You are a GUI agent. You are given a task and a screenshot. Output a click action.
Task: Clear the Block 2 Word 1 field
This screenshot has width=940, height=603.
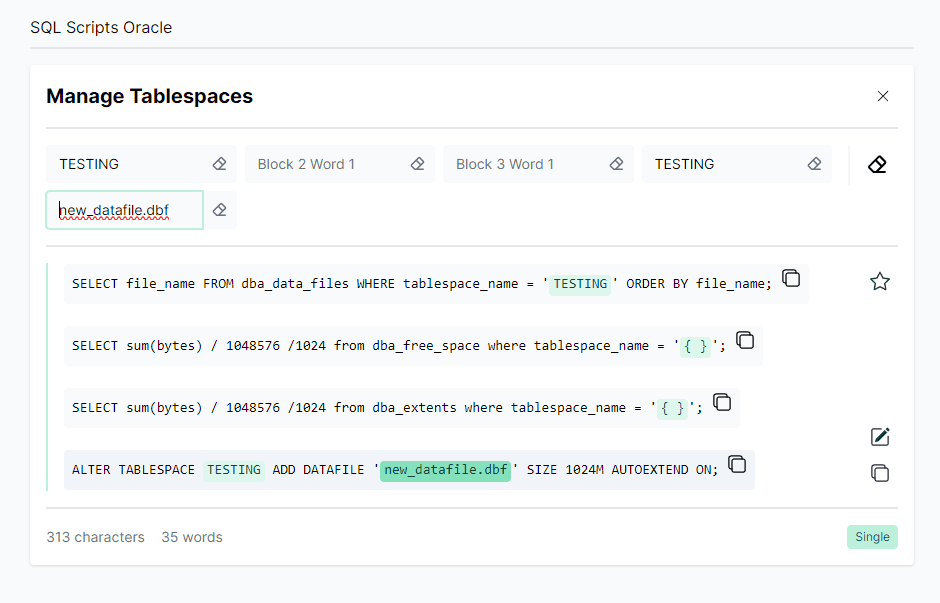click(418, 164)
